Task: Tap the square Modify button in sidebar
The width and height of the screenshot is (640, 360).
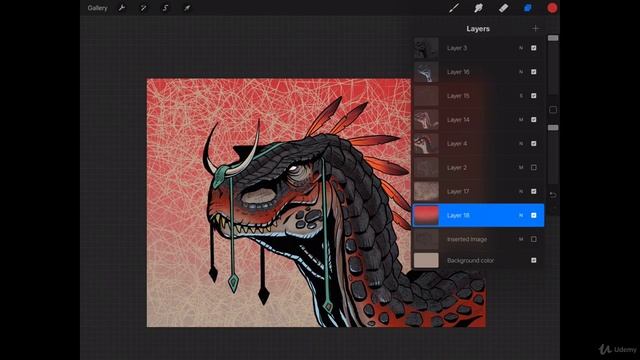Action: coord(553,110)
